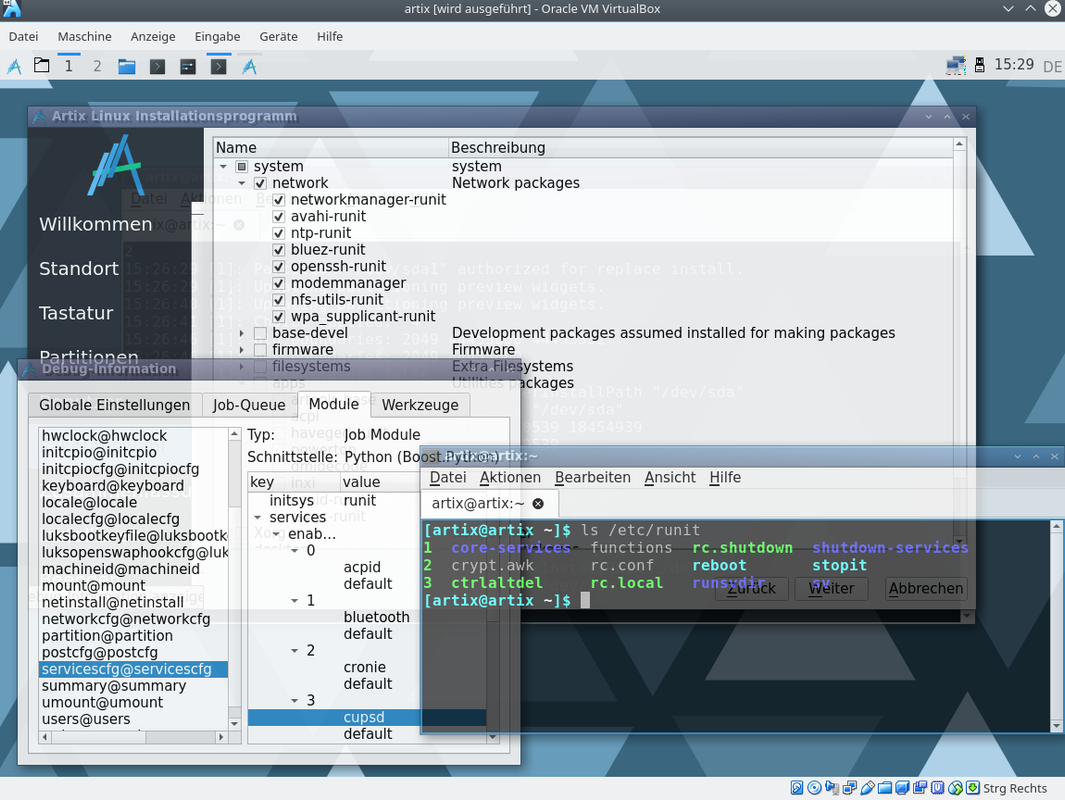Uncheck bluez-runit package
The height and width of the screenshot is (800, 1065).
coord(278,250)
